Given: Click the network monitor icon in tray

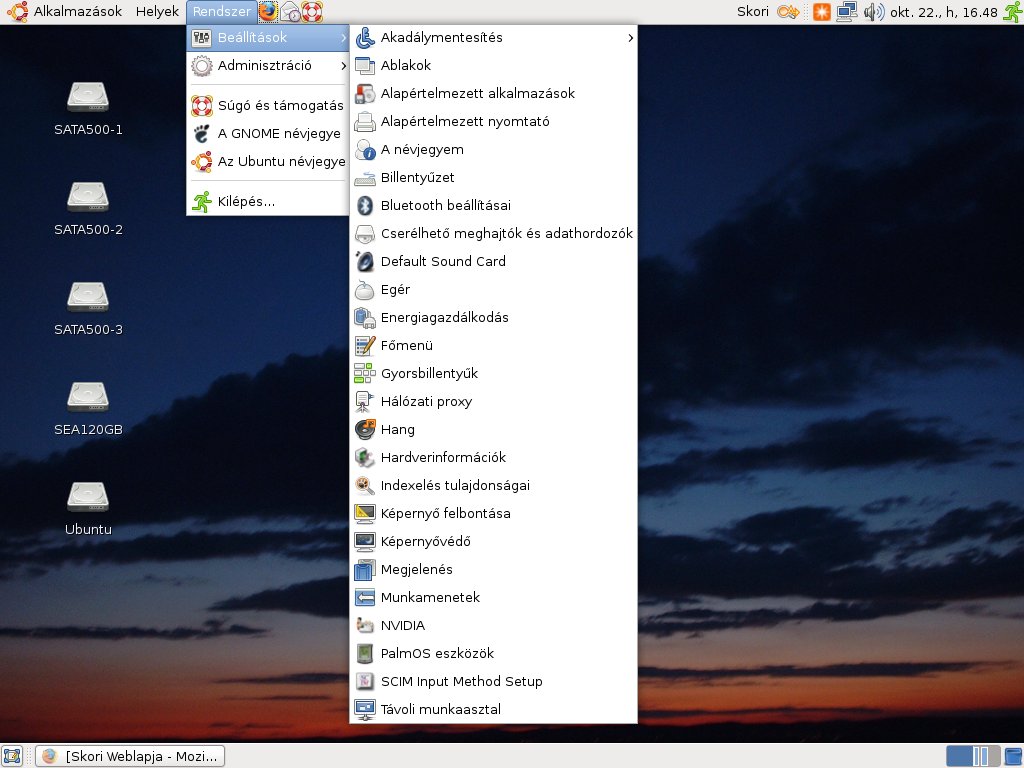Looking at the screenshot, I should point(847,12).
